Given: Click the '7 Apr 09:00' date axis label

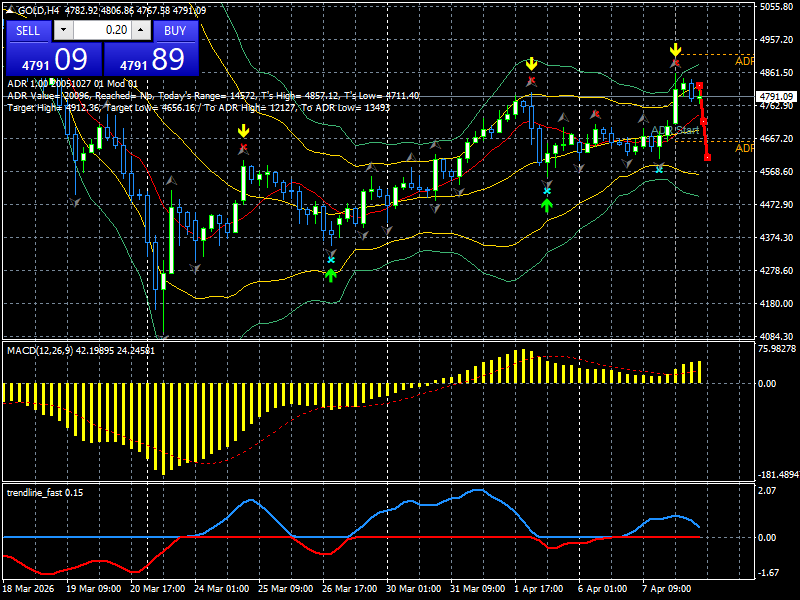Looking at the screenshot, I should click(666, 588).
